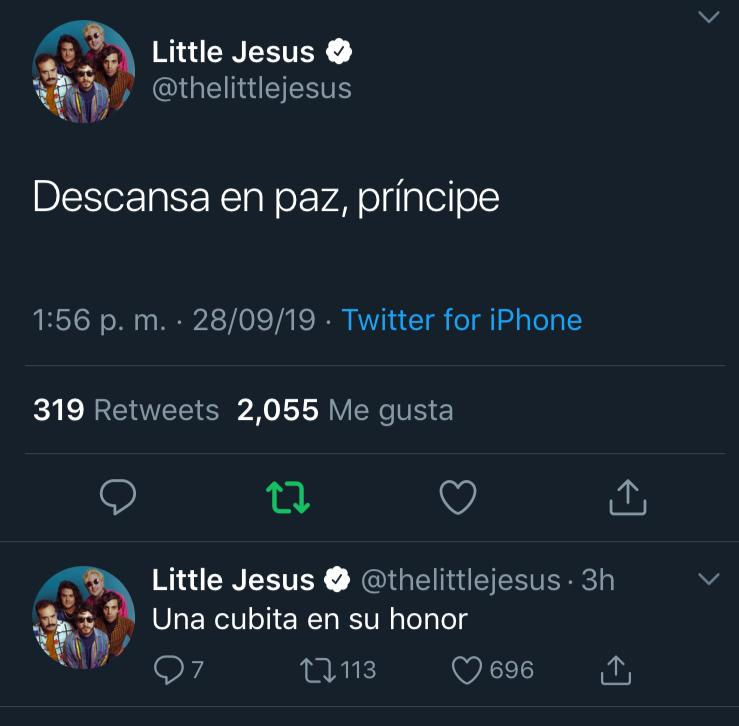Viewport: 739px width, 726px height.
Task: Expand options for the reply tweet
Action: point(707,580)
